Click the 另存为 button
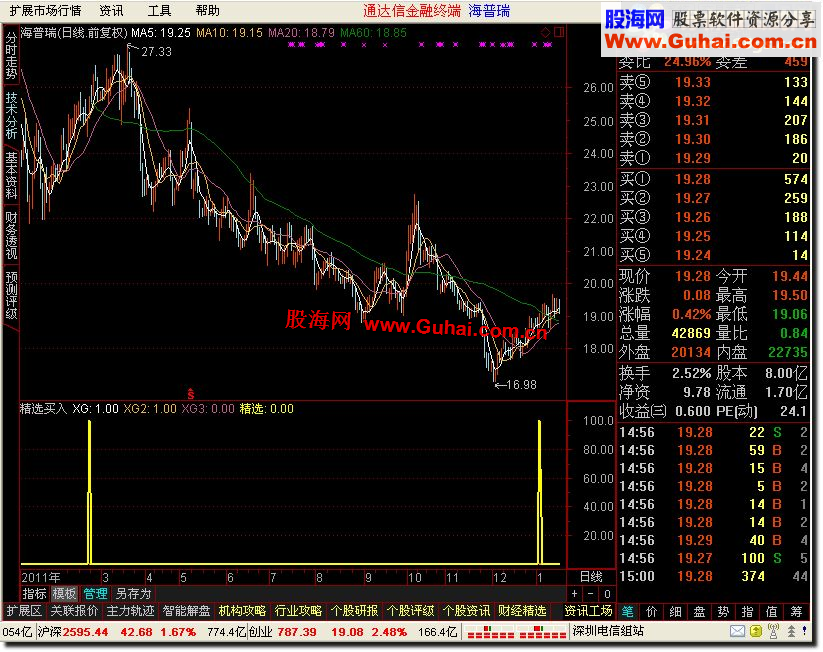The image size is (823, 652). pyautogui.click(x=133, y=594)
